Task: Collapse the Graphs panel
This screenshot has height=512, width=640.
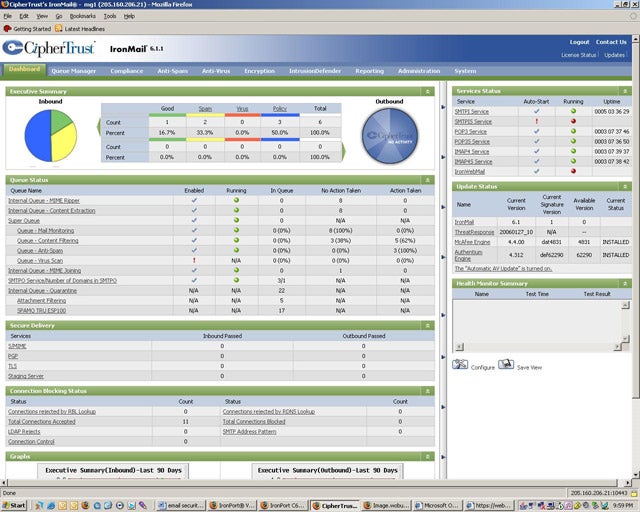Action: pyautogui.click(x=427, y=456)
